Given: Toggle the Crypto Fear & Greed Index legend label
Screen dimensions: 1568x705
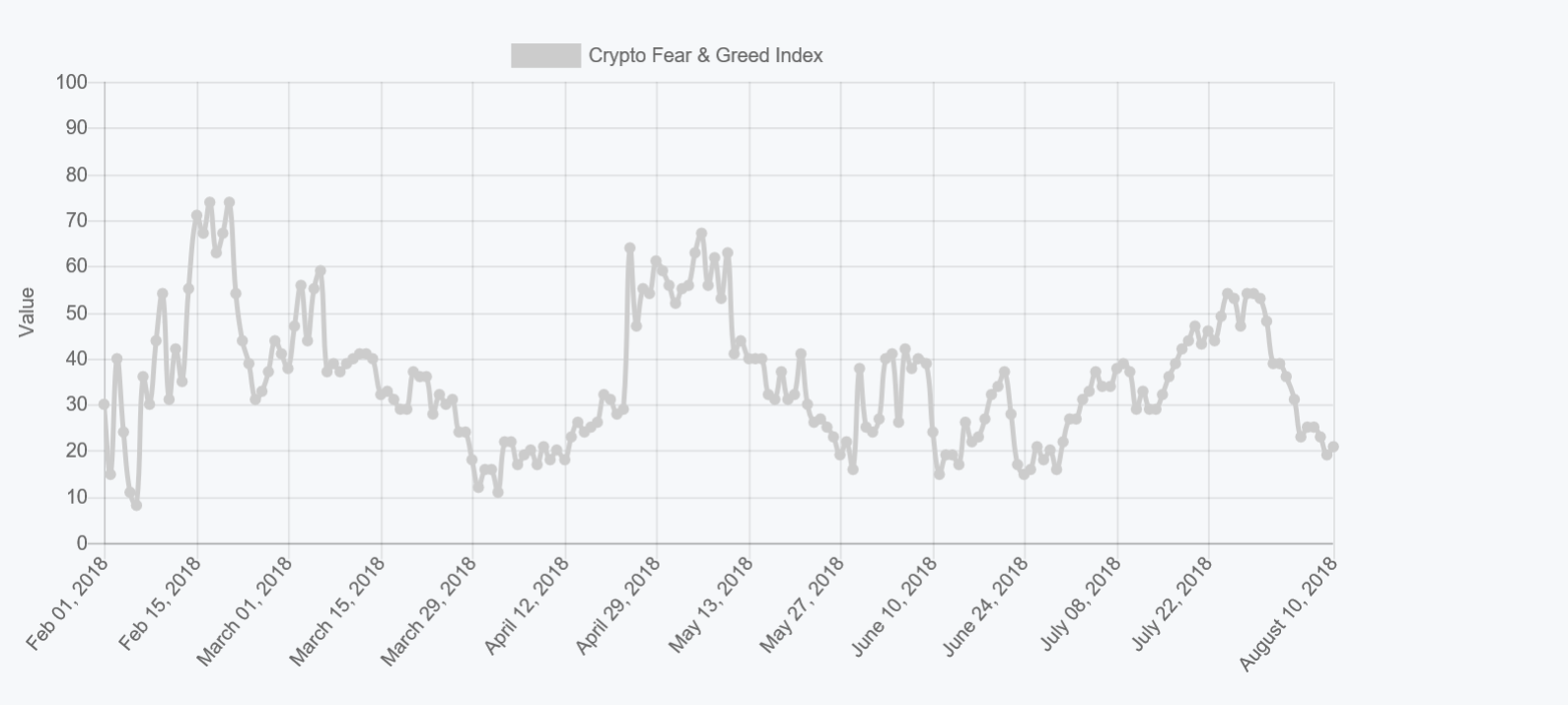Looking at the screenshot, I should [705, 56].
